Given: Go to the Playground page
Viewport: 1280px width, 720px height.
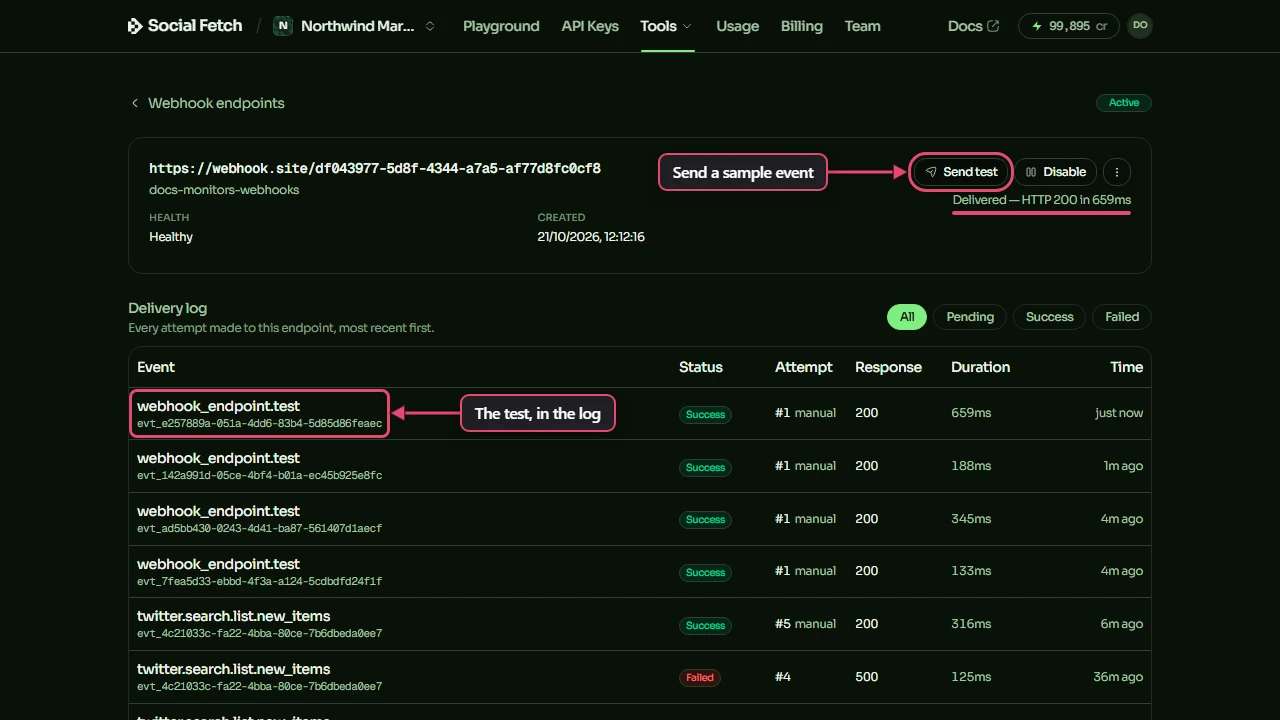Looking at the screenshot, I should [501, 26].
